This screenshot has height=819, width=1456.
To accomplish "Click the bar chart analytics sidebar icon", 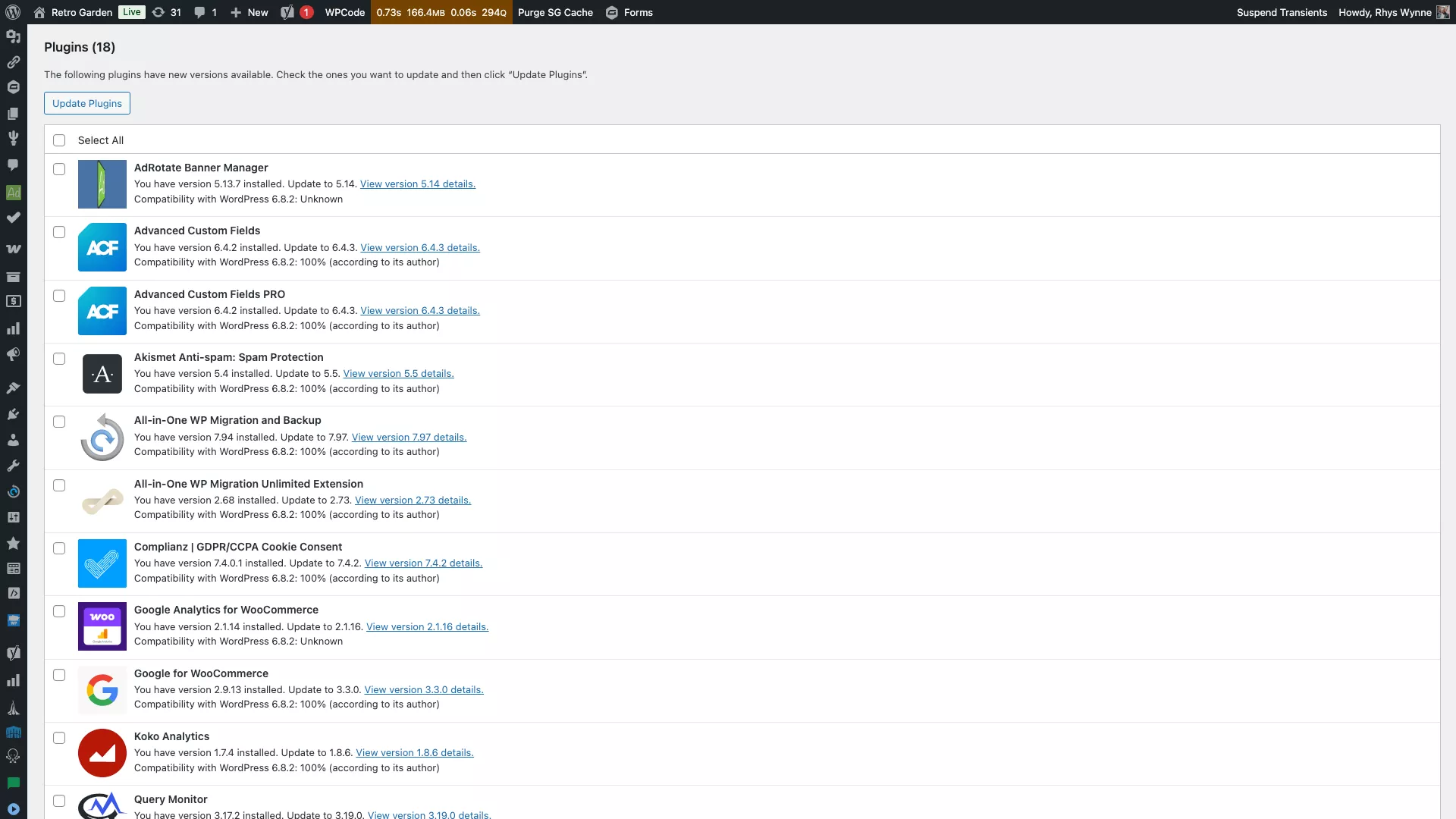I will click(13, 328).
